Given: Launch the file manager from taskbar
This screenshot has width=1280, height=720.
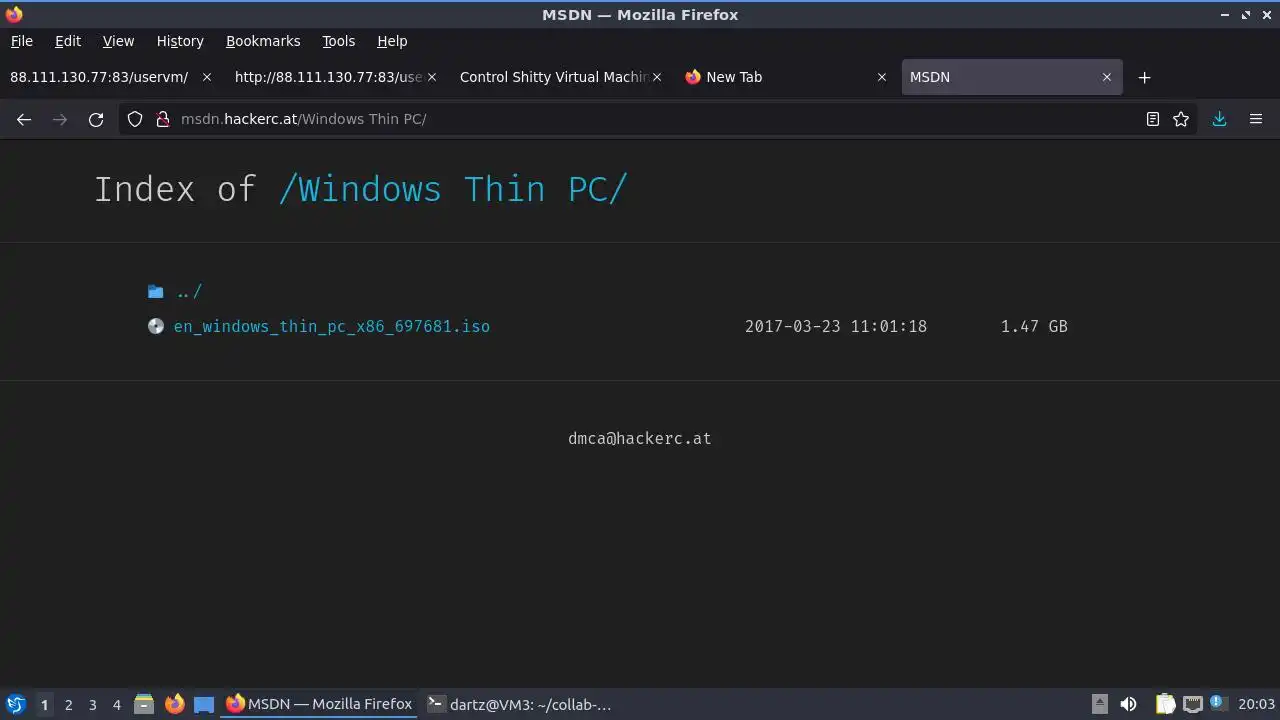Looking at the screenshot, I should coord(144,704).
